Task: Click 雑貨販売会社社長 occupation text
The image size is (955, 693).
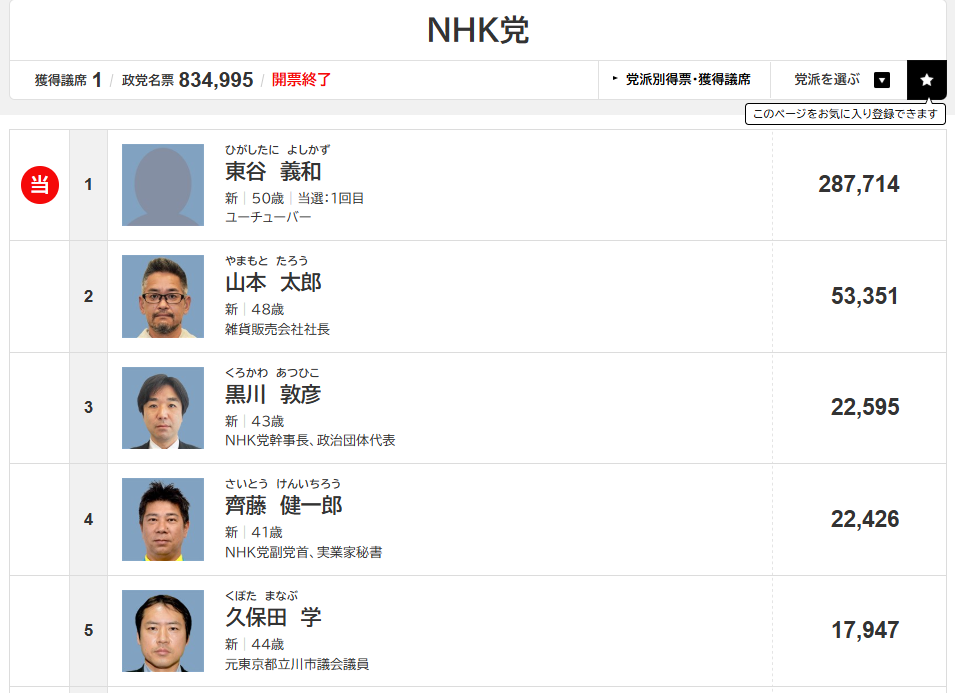Action: [x=277, y=329]
